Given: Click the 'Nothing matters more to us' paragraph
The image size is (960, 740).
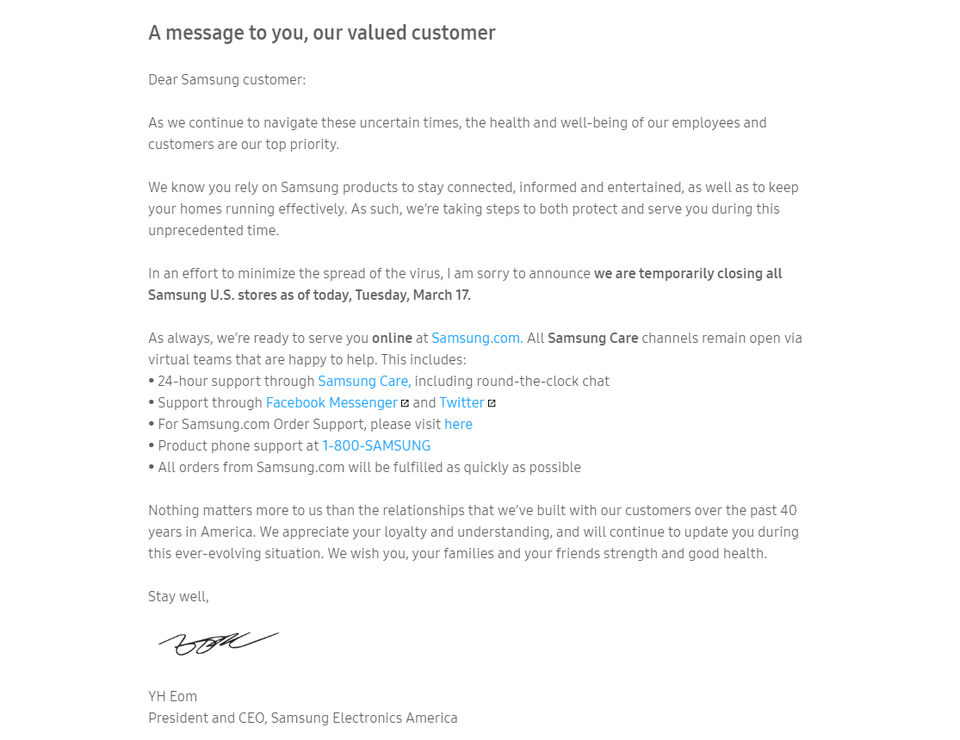Looking at the screenshot, I should click(x=473, y=532).
